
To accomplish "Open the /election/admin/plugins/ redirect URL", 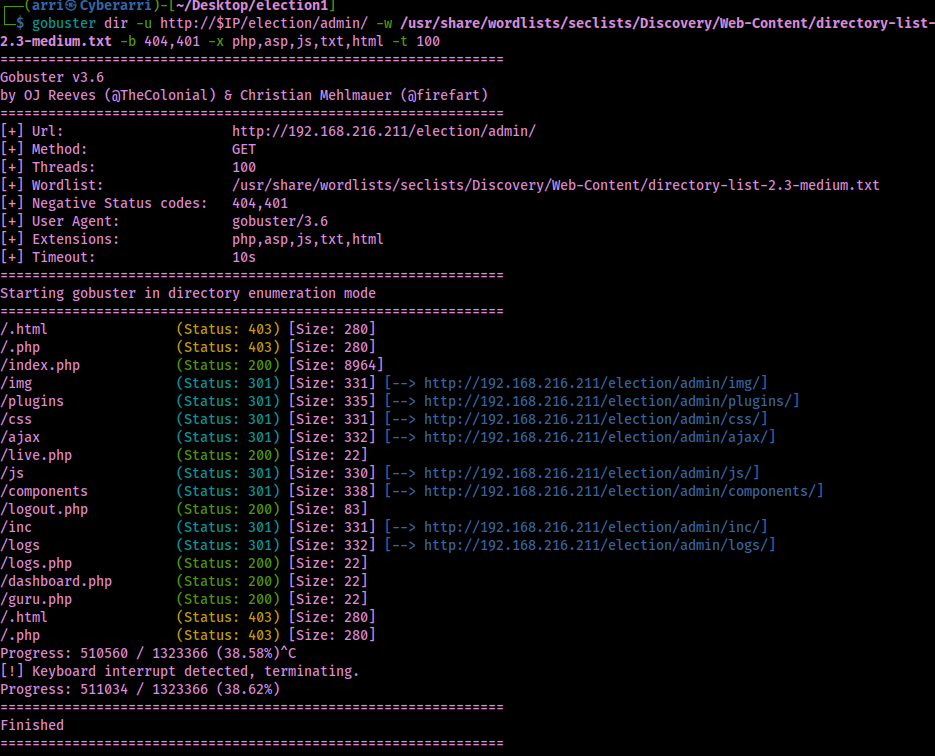I will [x=611, y=401].
